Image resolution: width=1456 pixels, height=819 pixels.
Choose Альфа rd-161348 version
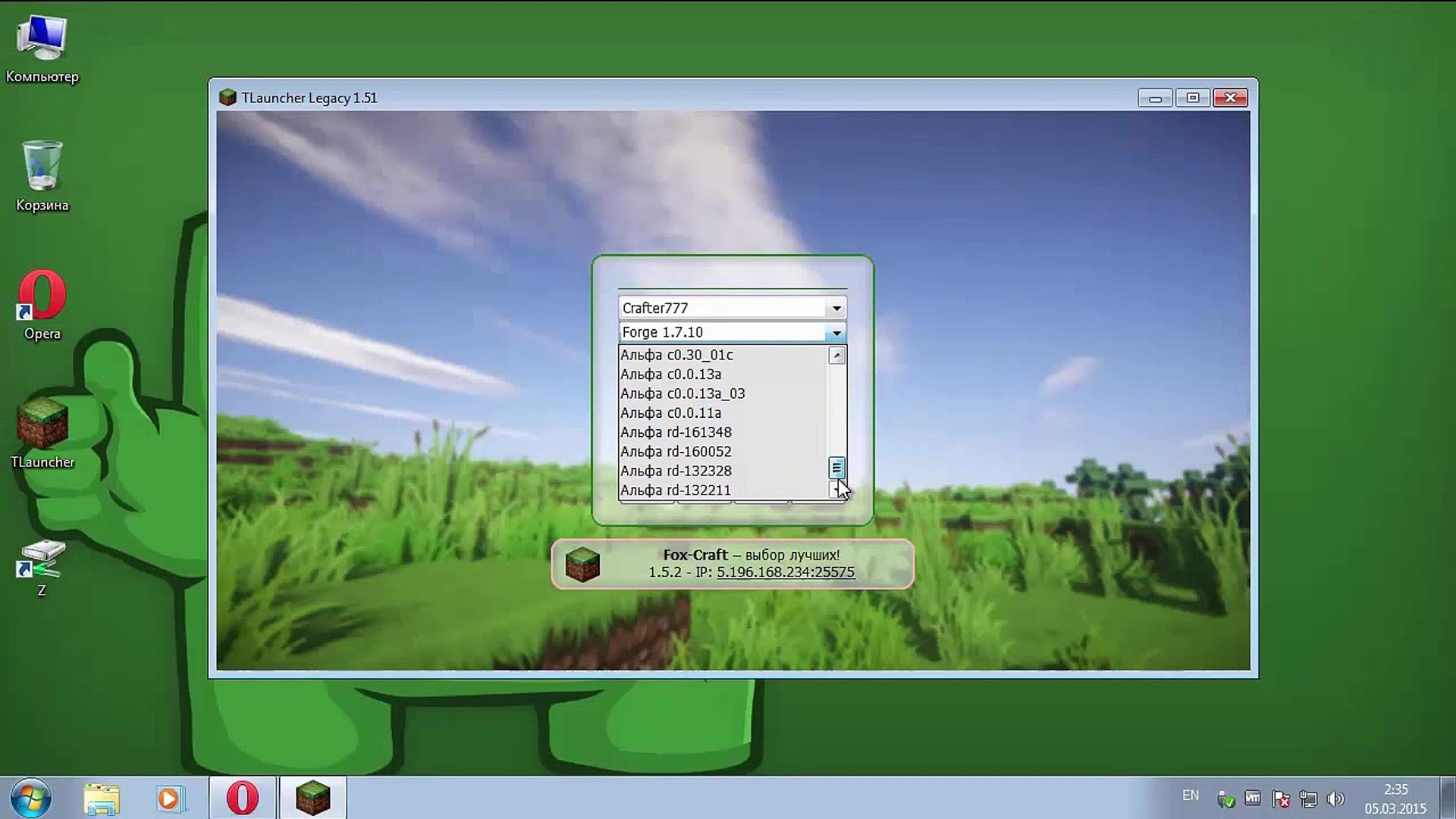coord(676,432)
